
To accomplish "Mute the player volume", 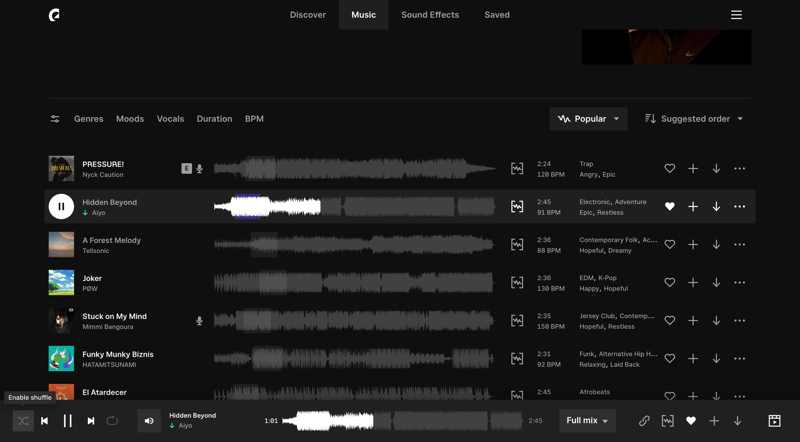I will 149,421.
